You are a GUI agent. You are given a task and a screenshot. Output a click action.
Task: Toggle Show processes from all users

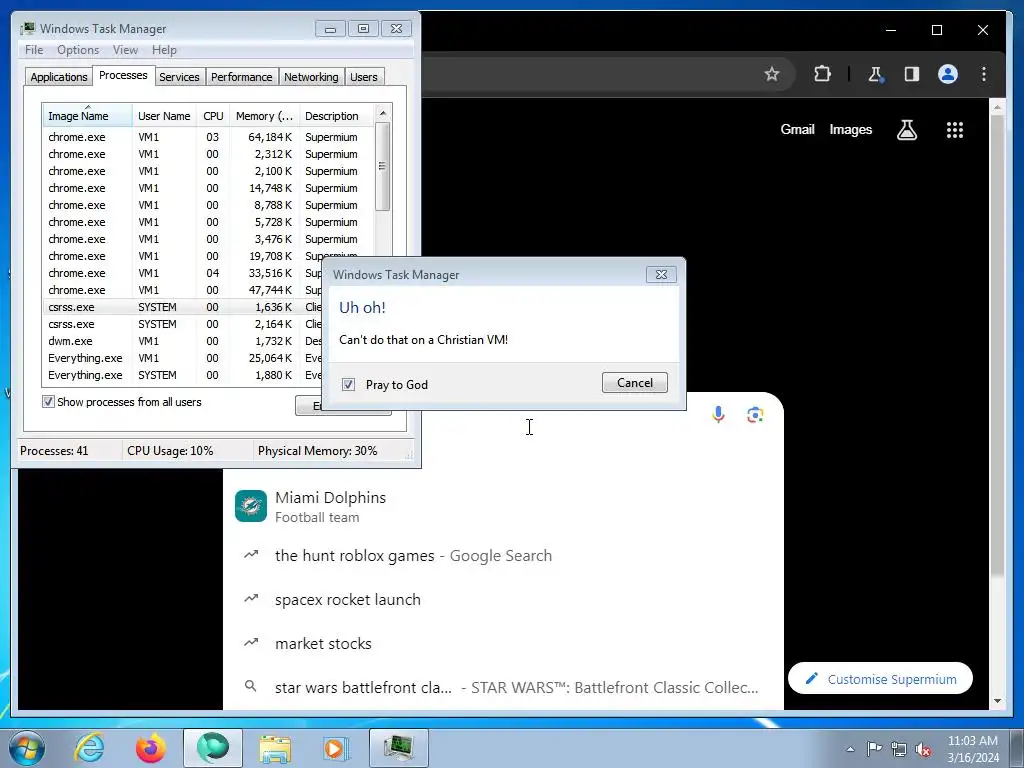click(48, 402)
